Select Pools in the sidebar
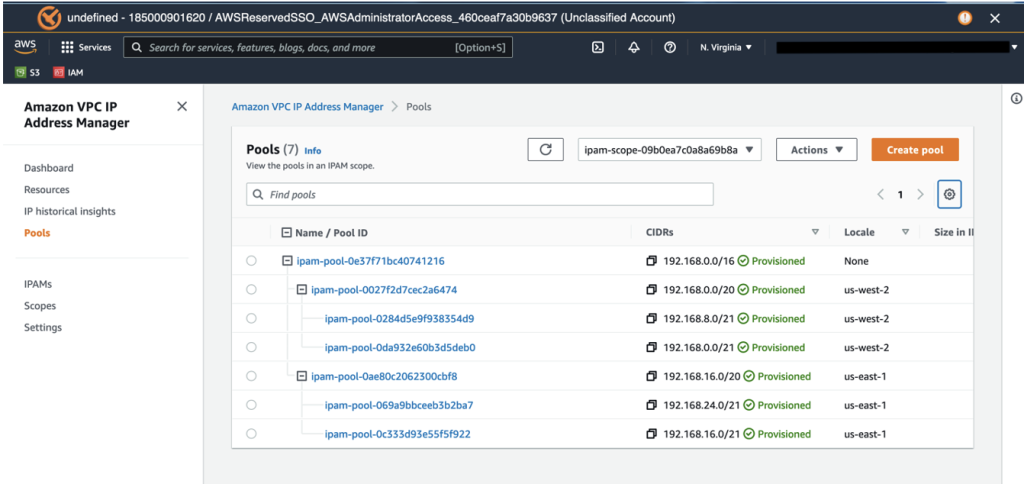The height and width of the screenshot is (484, 1024). pyautogui.click(x=37, y=233)
